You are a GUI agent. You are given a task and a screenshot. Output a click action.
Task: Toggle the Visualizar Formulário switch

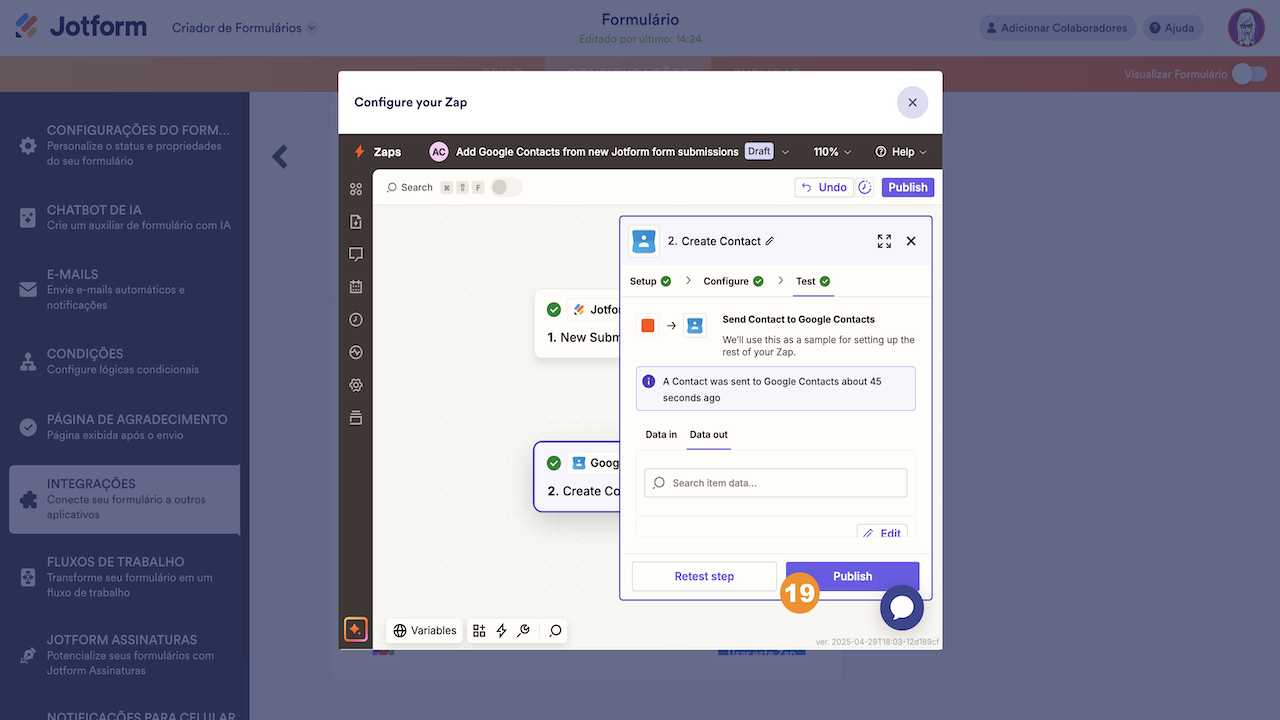1249,74
